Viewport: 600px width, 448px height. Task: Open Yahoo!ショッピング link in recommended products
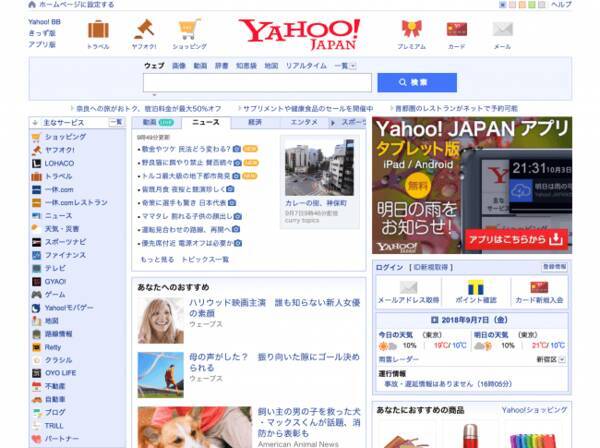(x=534, y=410)
